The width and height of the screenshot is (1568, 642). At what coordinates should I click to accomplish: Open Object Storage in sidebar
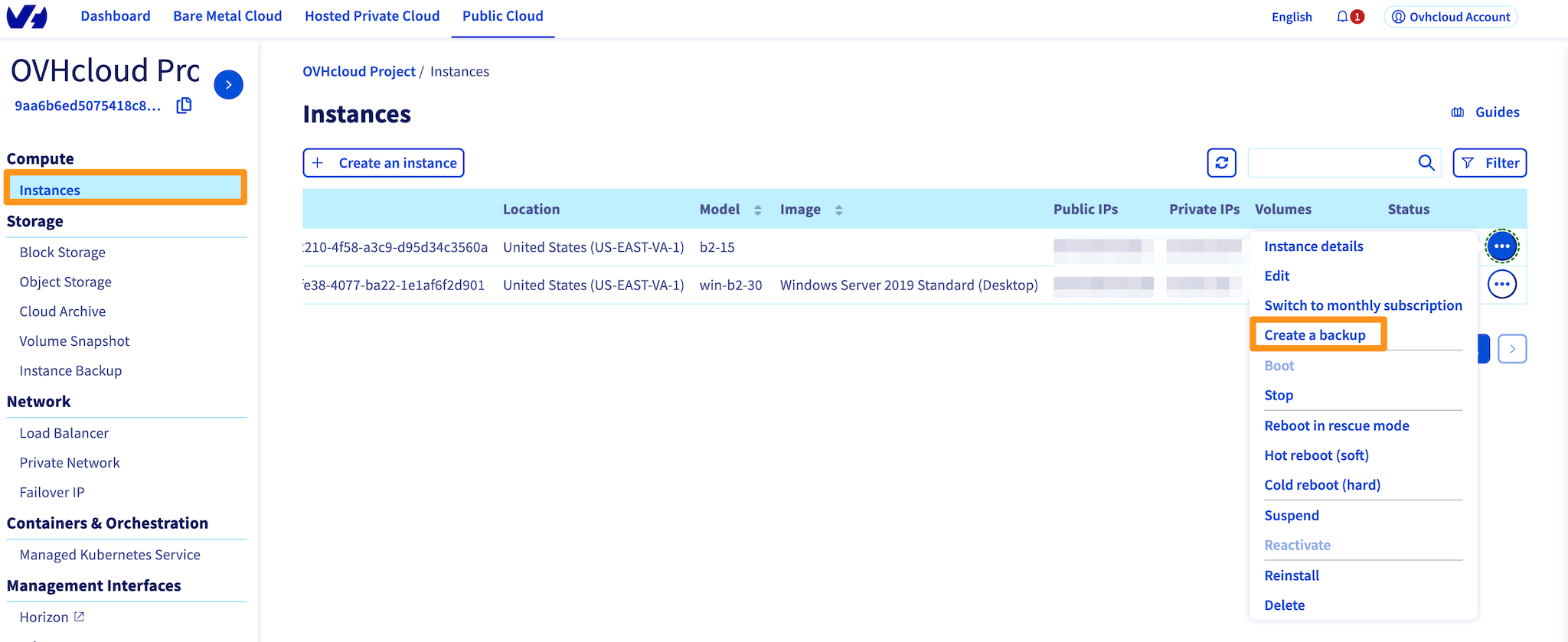click(66, 282)
